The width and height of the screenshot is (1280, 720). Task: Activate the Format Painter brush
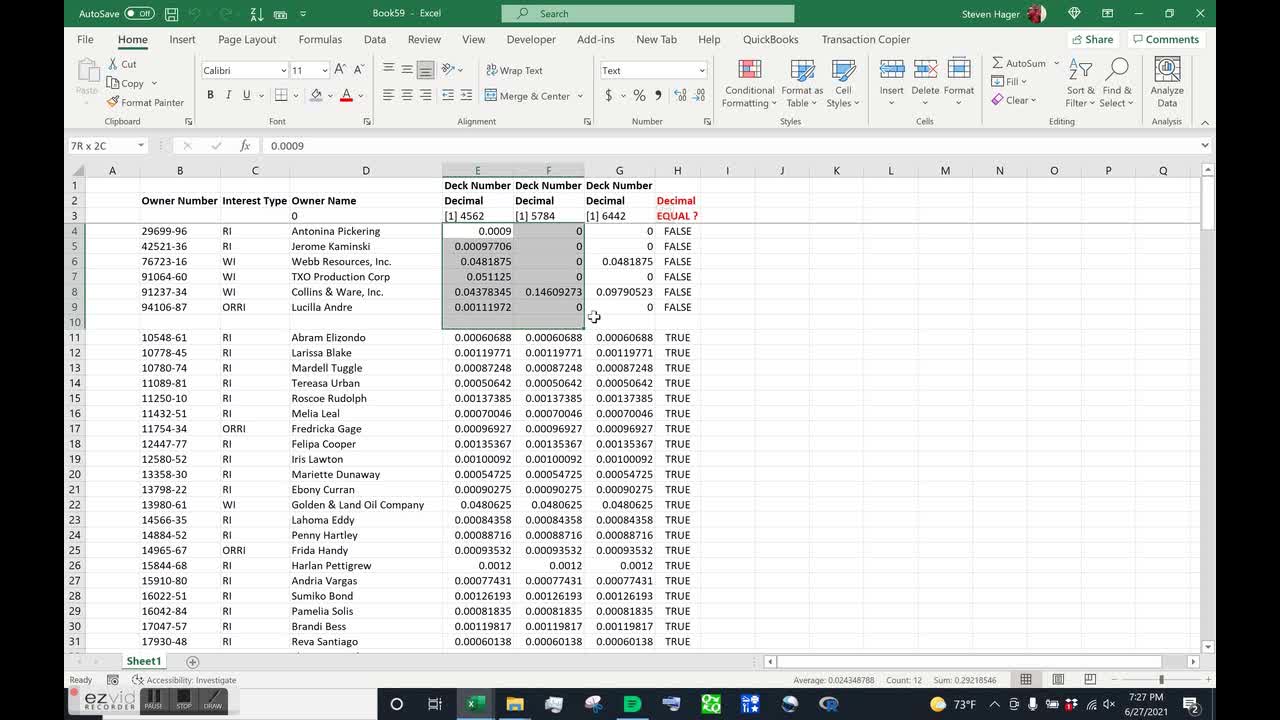(x=113, y=102)
